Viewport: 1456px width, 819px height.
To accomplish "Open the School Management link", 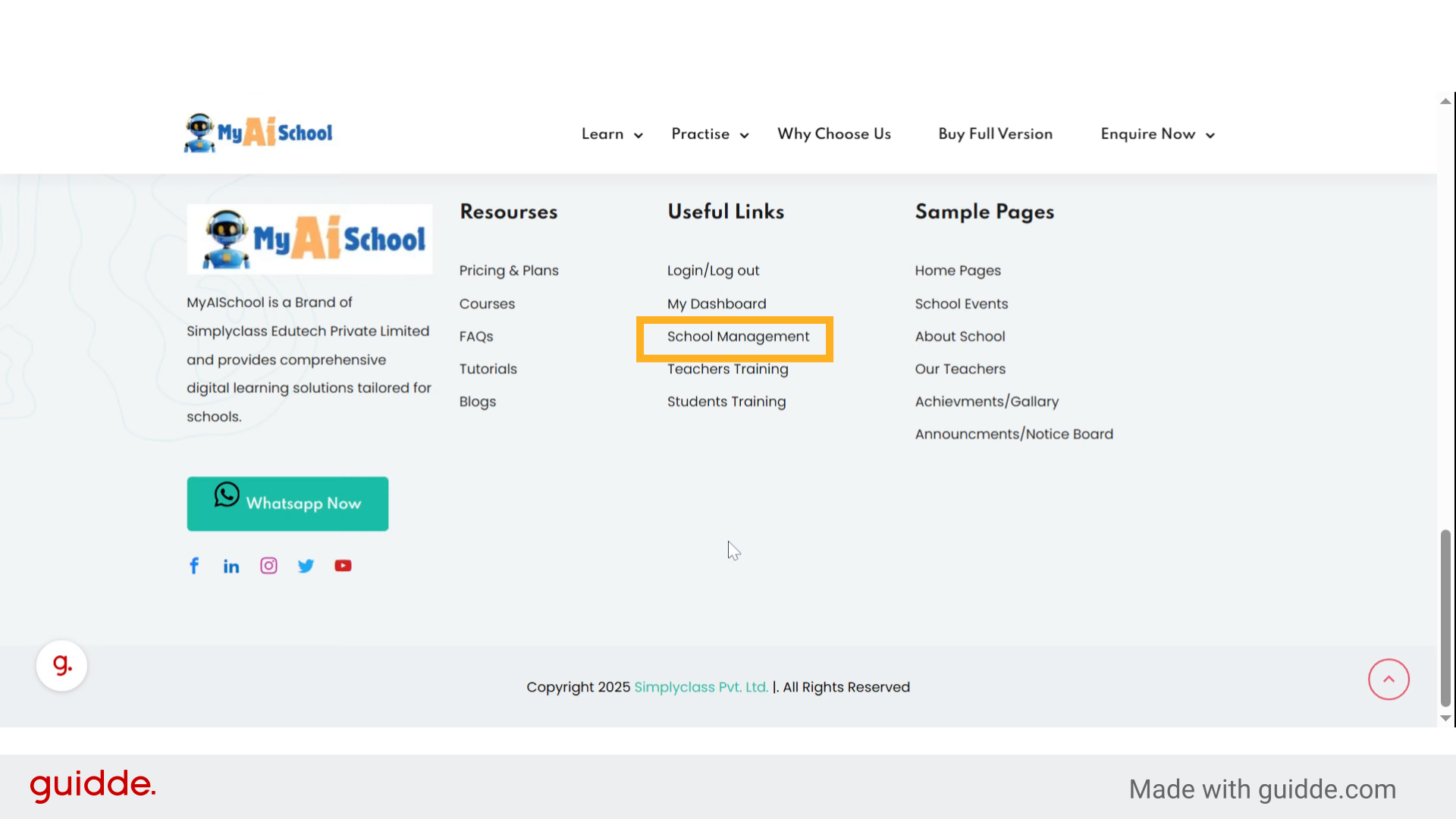I will click(x=738, y=337).
